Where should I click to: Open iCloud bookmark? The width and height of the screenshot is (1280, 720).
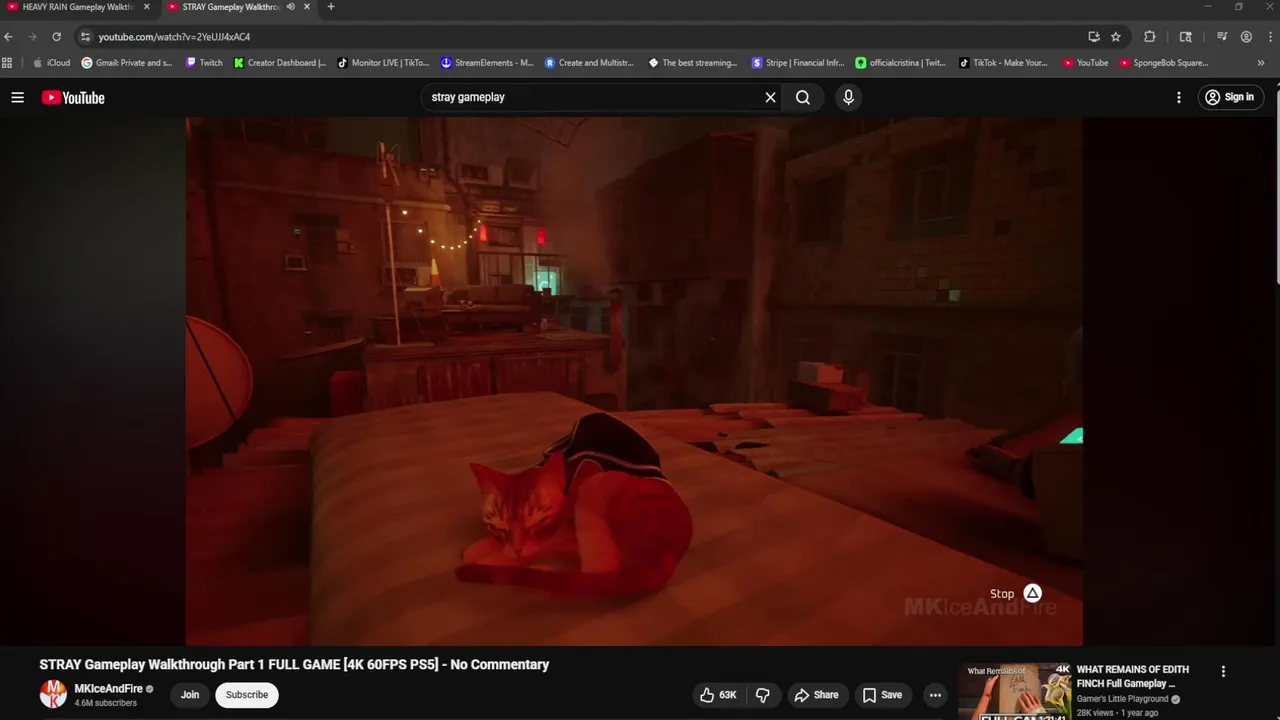[x=51, y=63]
